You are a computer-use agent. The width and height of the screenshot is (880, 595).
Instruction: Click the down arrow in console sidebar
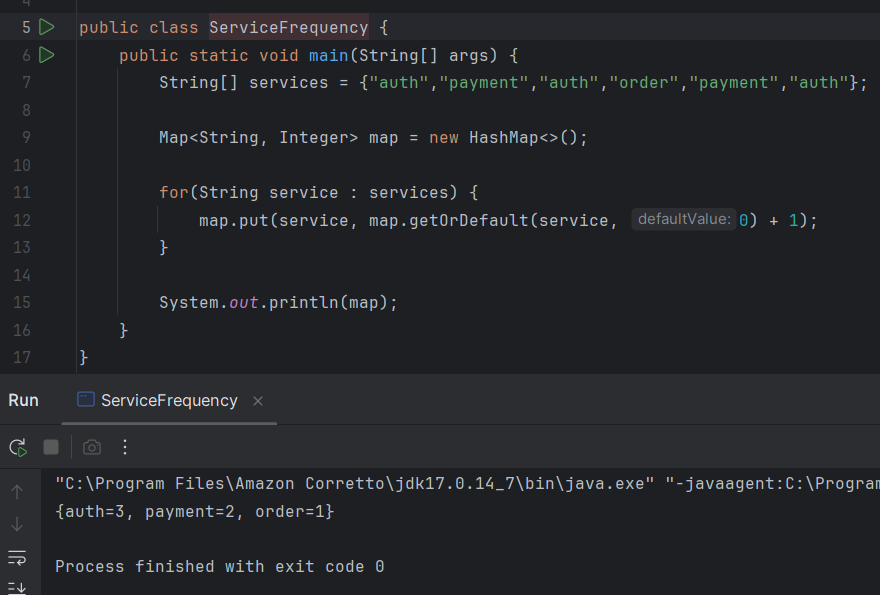pos(17,524)
